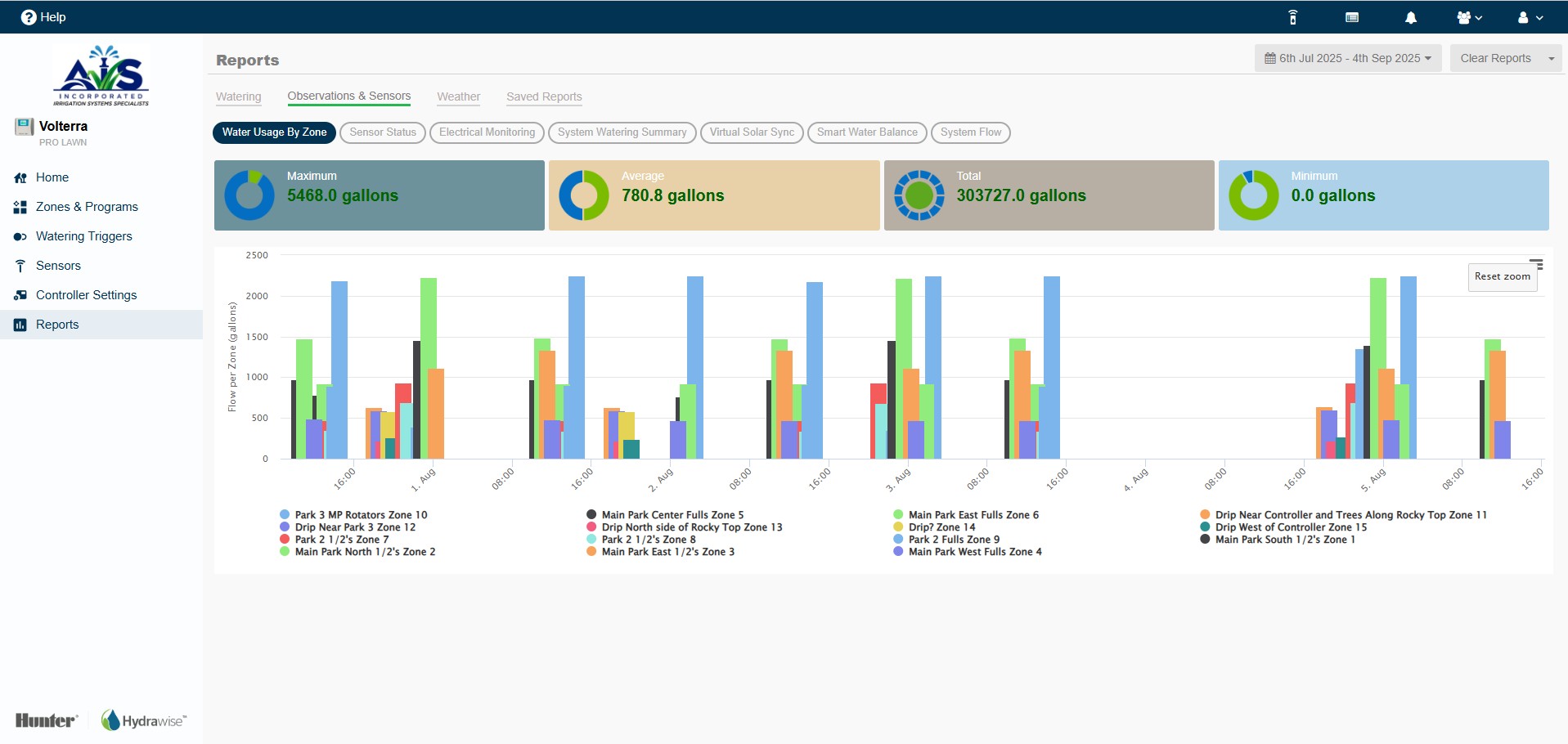Viewport: 1568px width, 744px height.
Task: Open the Saved Reports tab
Action: click(544, 96)
